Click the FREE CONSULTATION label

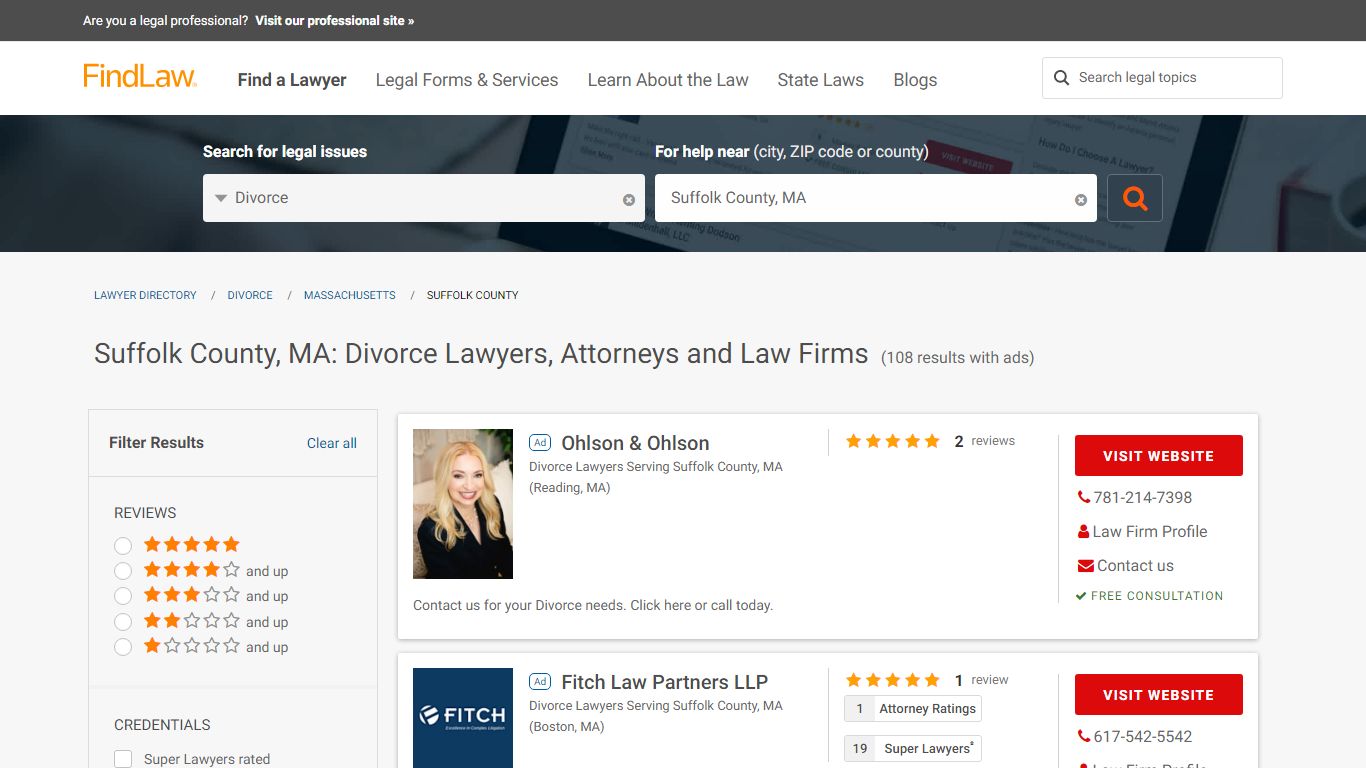(1157, 596)
